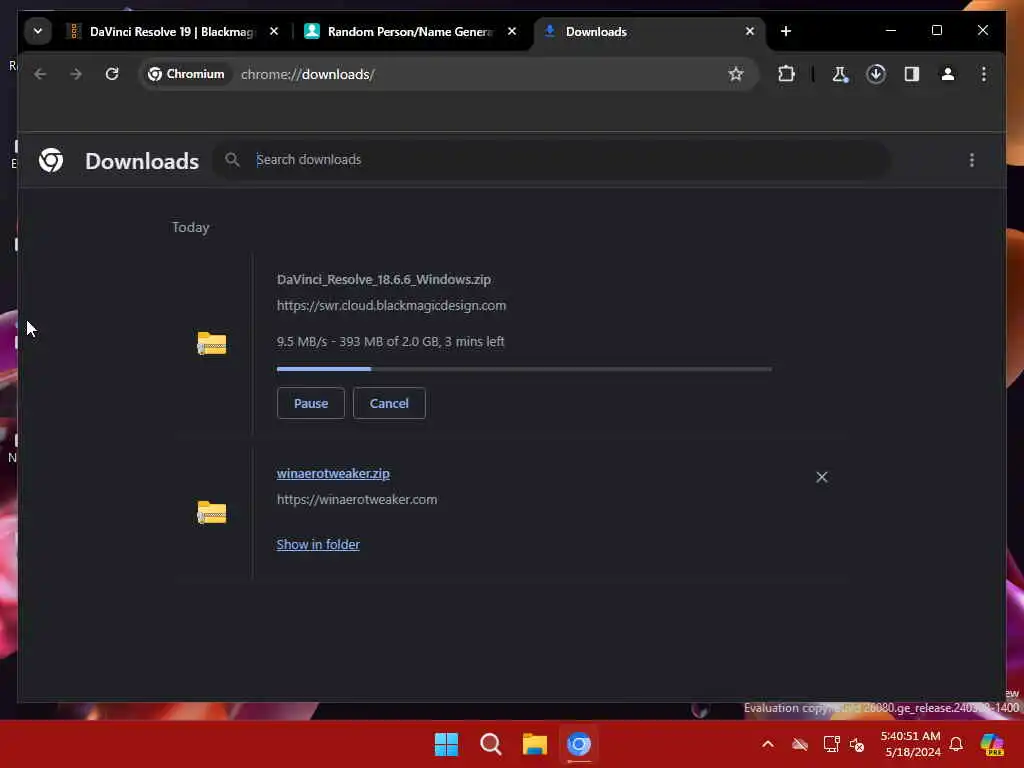Viewport: 1024px width, 768px height.
Task: Close the Random Person/Name Generator tab
Action: [x=512, y=31]
